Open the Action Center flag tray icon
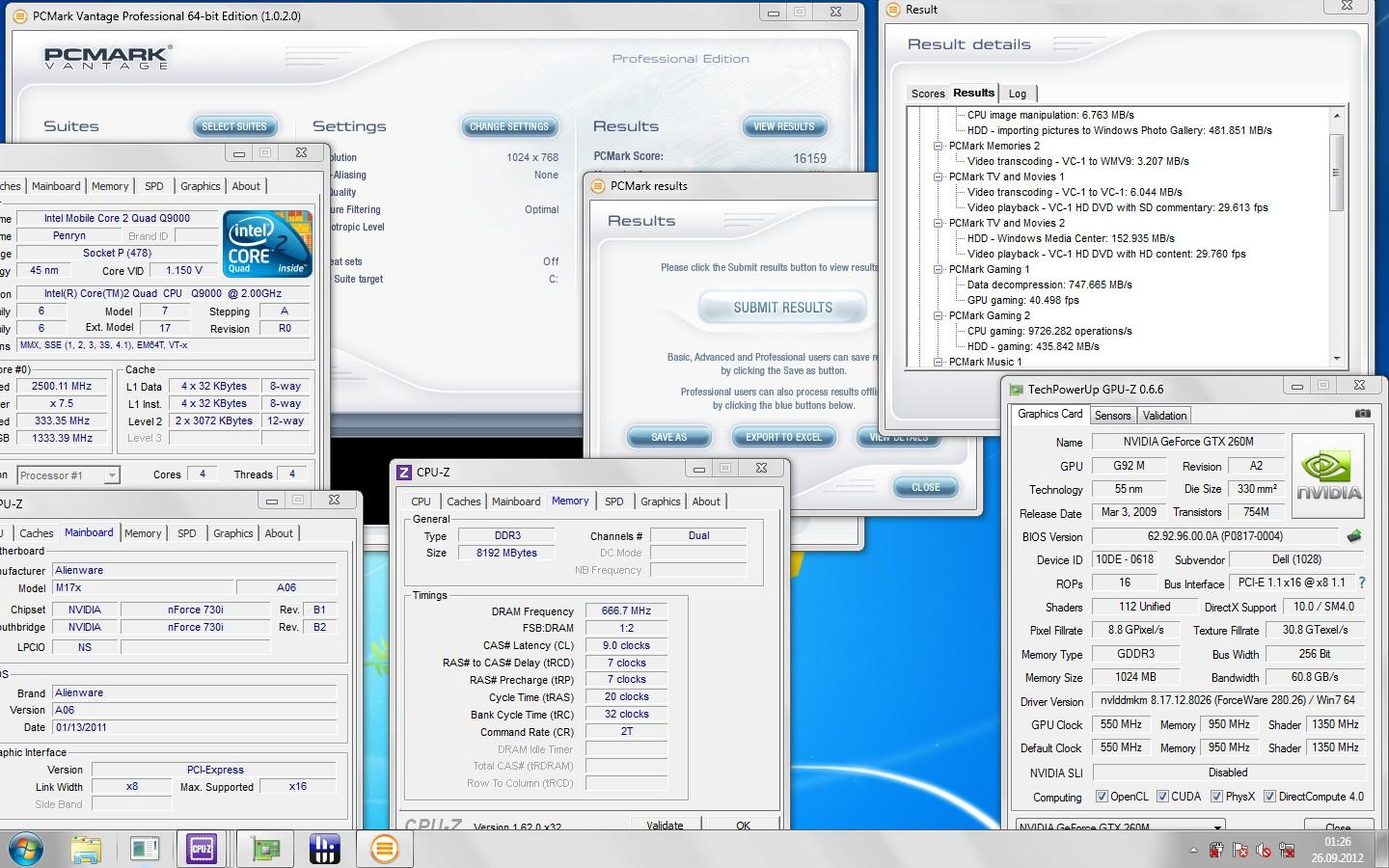1389x868 pixels. tap(1240, 851)
